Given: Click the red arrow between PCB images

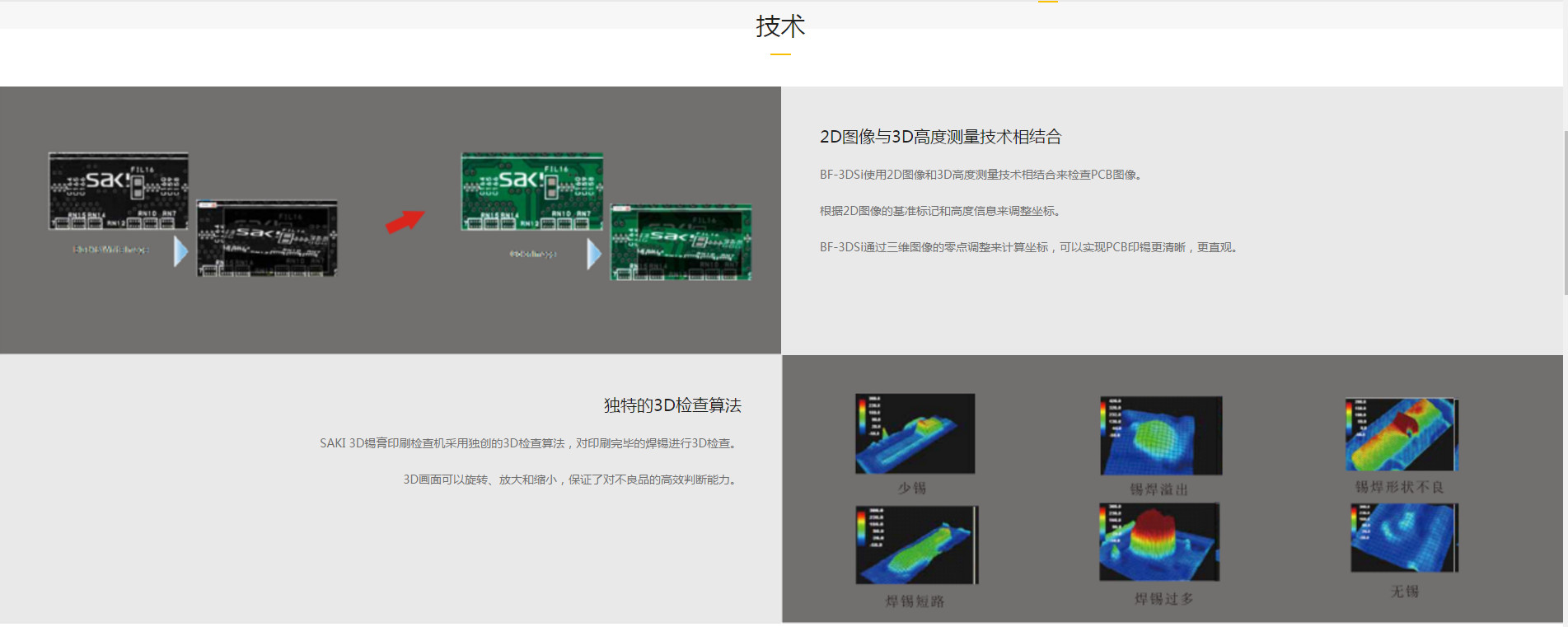Looking at the screenshot, I should coord(405,221).
